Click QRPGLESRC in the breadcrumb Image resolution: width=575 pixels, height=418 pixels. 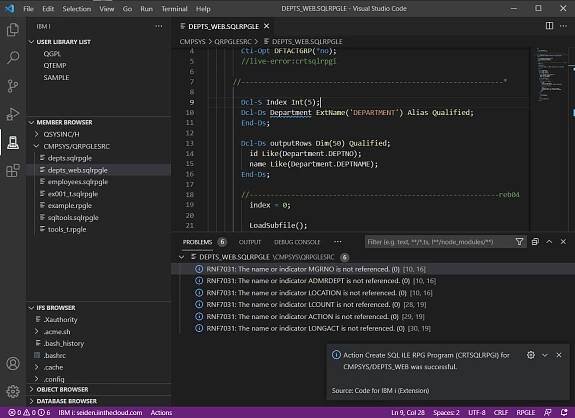click(x=233, y=41)
